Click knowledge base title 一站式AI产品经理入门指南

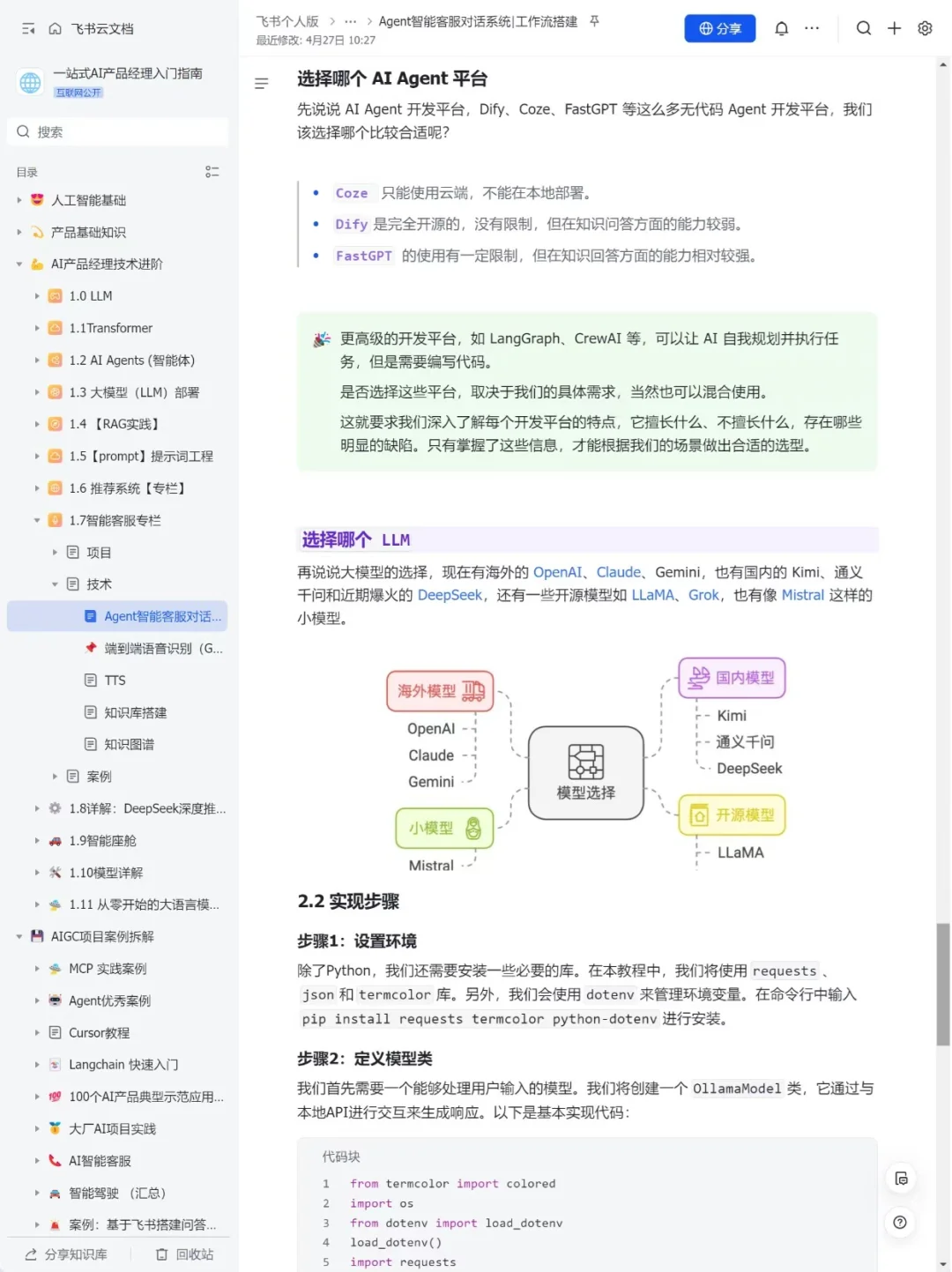[x=128, y=73]
